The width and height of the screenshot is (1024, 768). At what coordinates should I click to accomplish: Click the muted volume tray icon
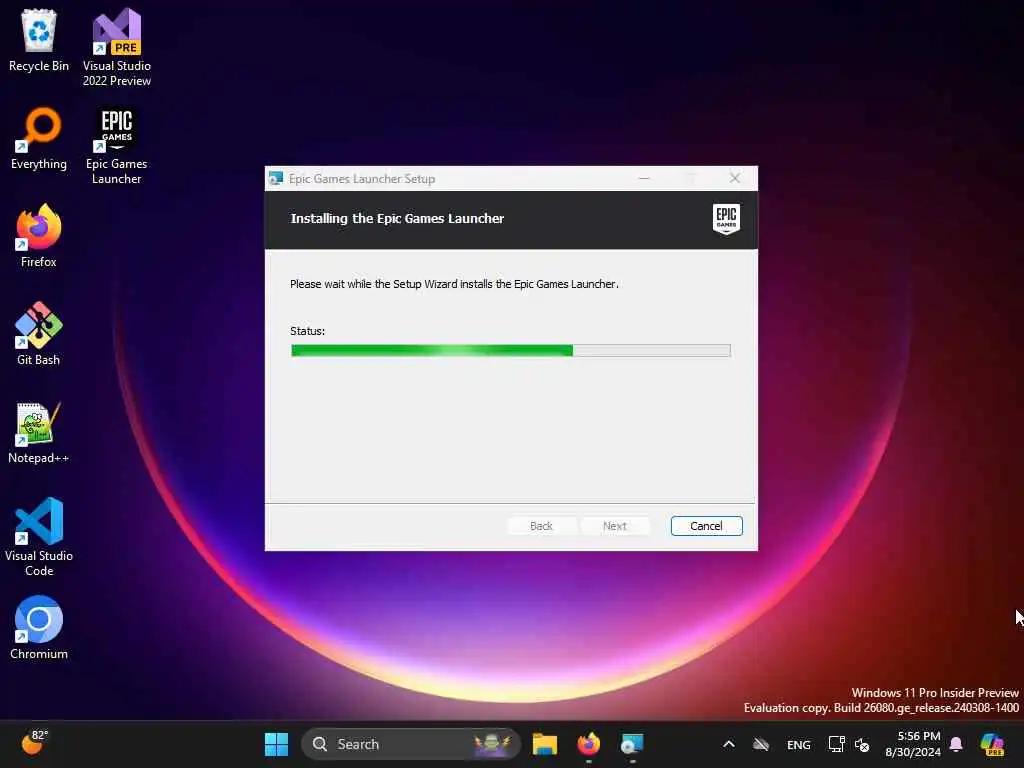coord(862,744)
